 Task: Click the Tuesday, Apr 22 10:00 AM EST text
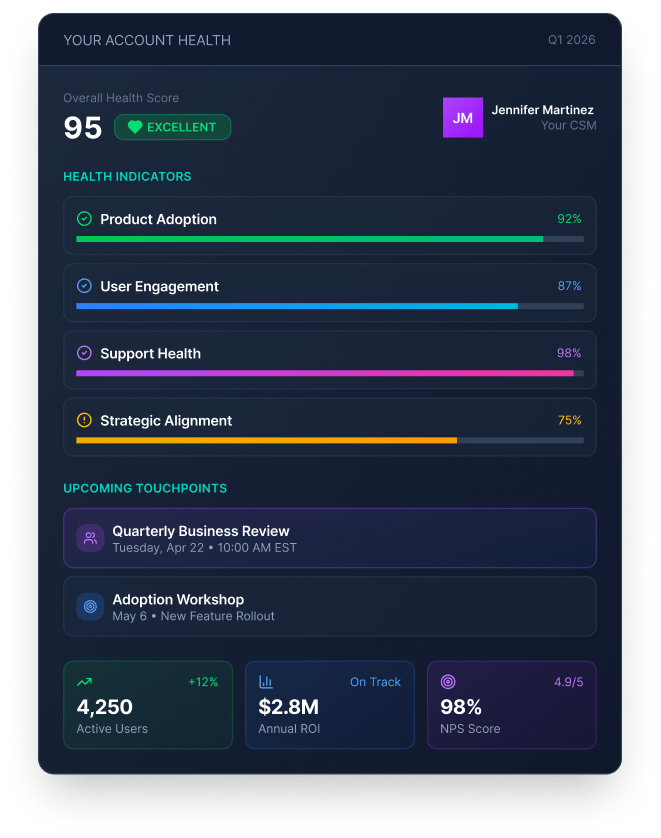coord(205,548)
